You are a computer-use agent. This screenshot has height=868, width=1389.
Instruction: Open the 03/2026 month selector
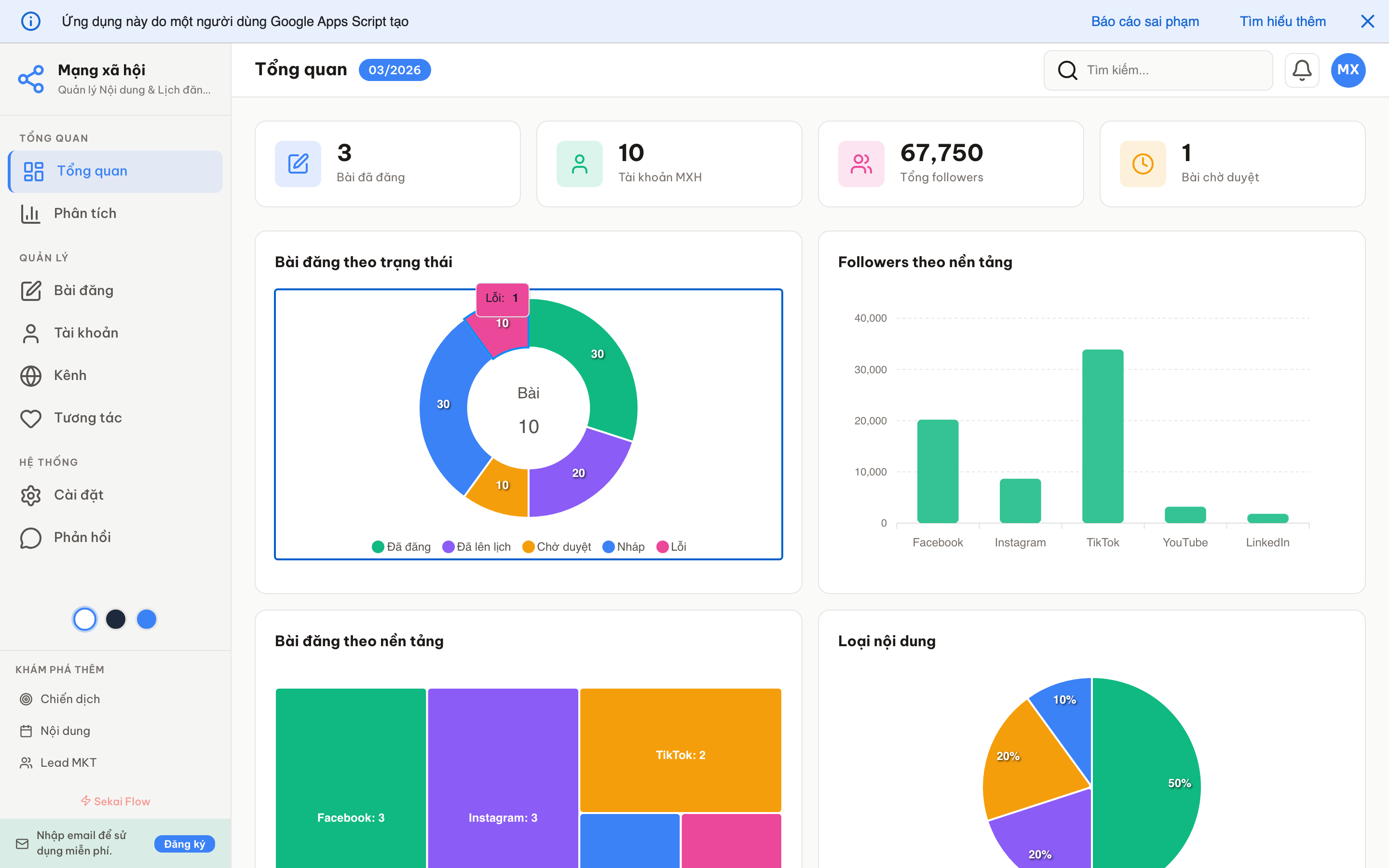pyautogui.click(x=395, y=69)
